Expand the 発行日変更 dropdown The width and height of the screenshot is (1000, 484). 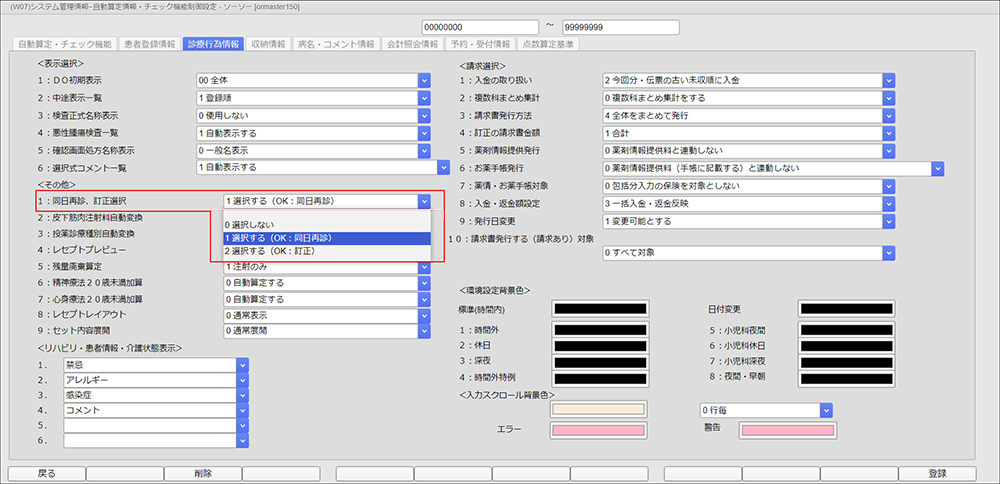888,221
